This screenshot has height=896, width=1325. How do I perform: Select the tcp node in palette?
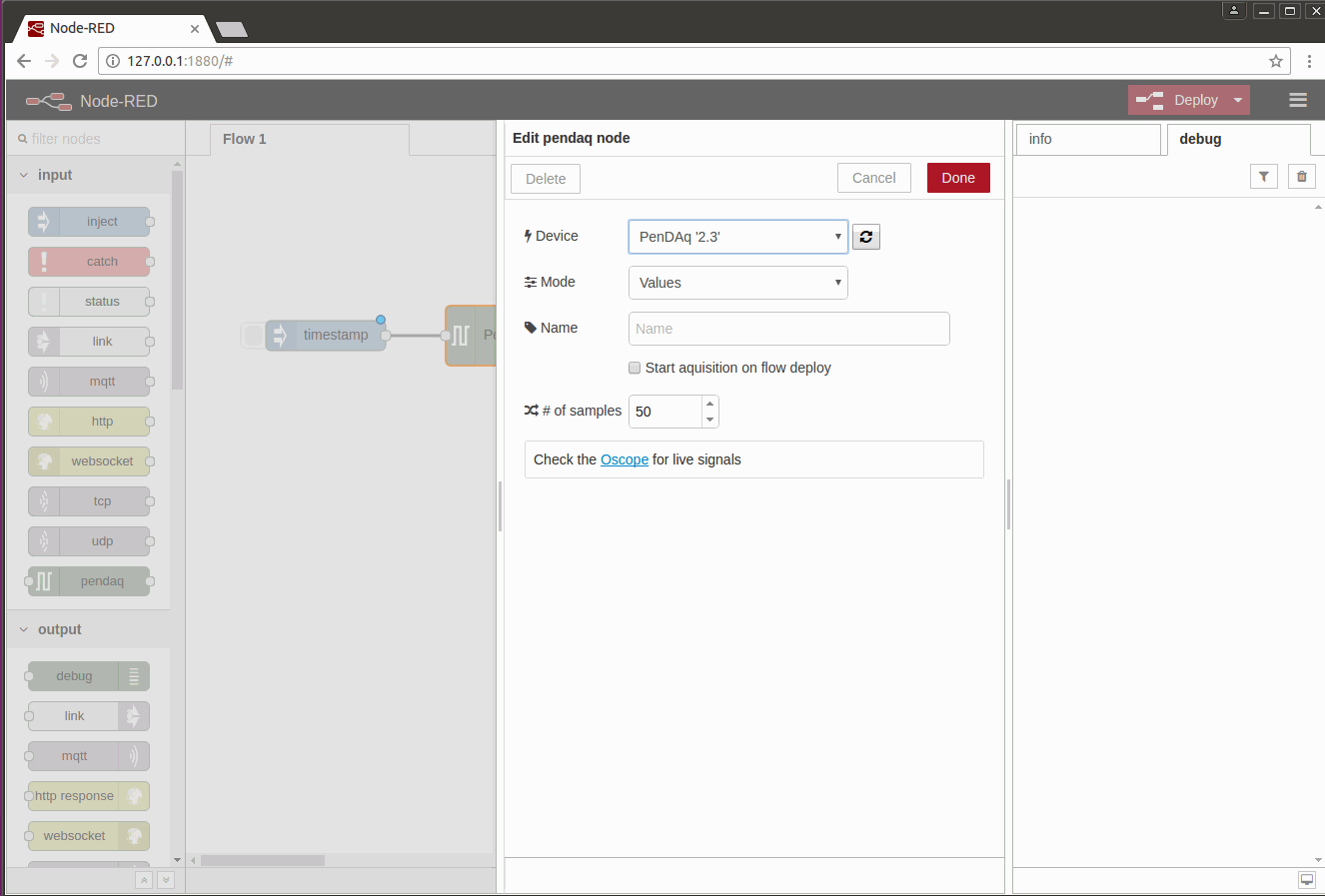(x=89, y=501)
